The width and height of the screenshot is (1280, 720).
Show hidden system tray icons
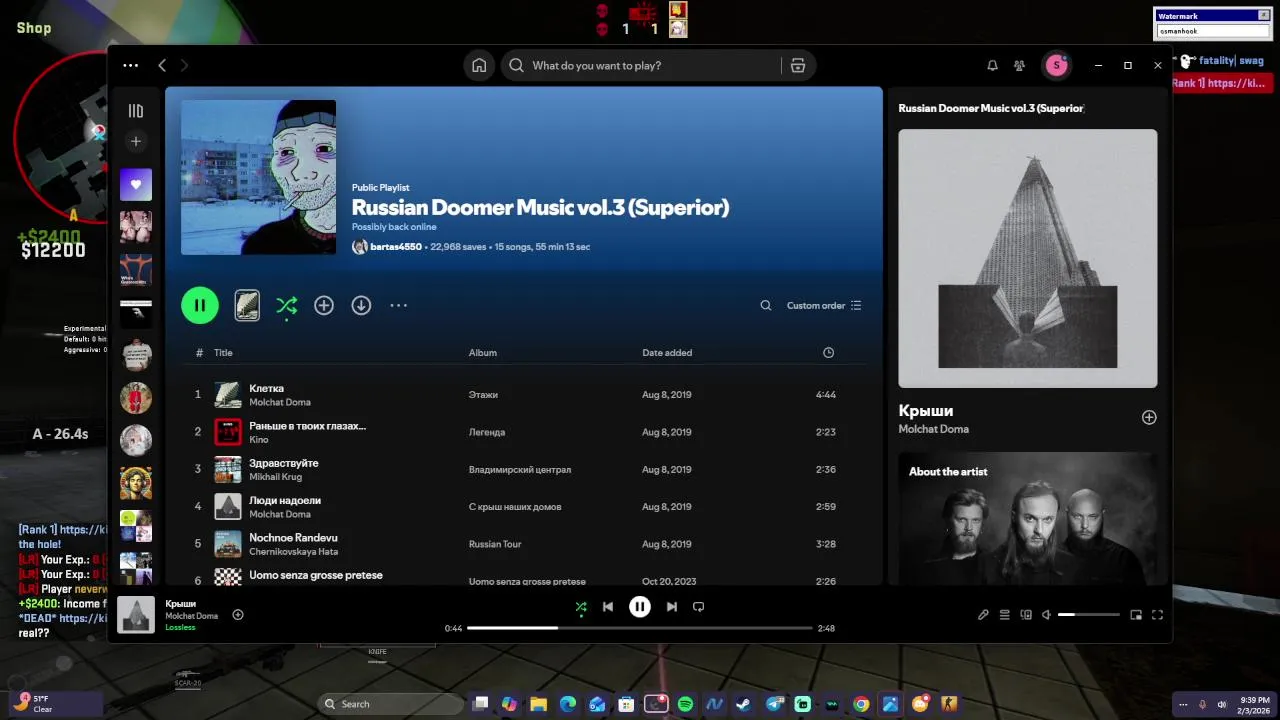pyautogui.click(x=1183, y=704)
